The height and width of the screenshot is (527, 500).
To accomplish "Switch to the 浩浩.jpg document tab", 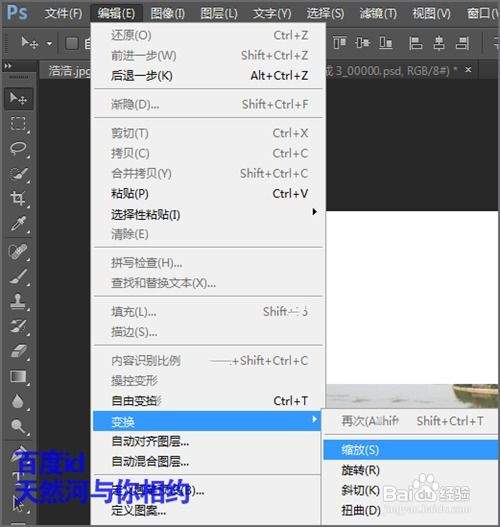I will 65,71.
